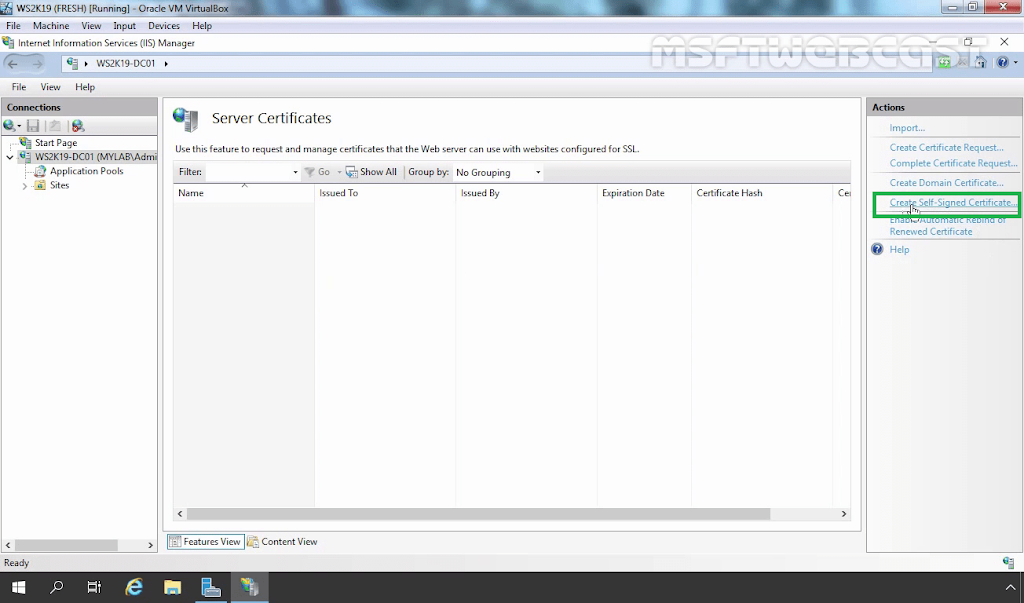Image resolution: width=1024 pixels, height=603 pixels.
Task: Click inside the Filter text field
Action: [x=248, y=172]
